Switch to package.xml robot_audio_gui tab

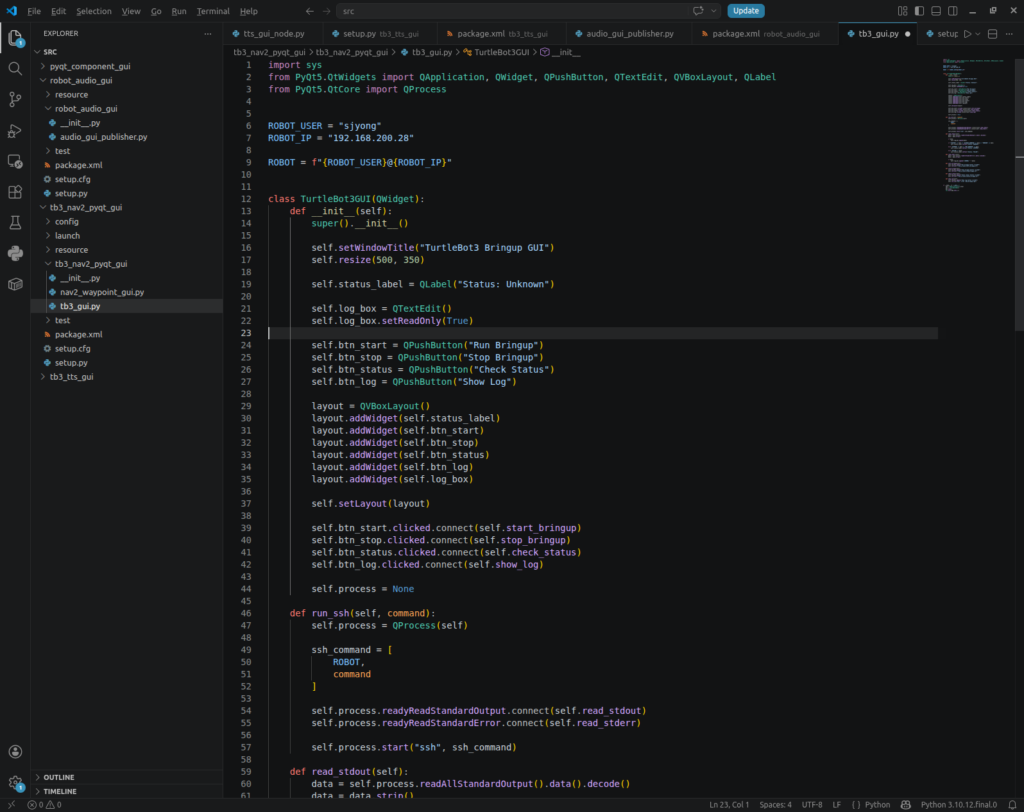(x=765, y=34)
